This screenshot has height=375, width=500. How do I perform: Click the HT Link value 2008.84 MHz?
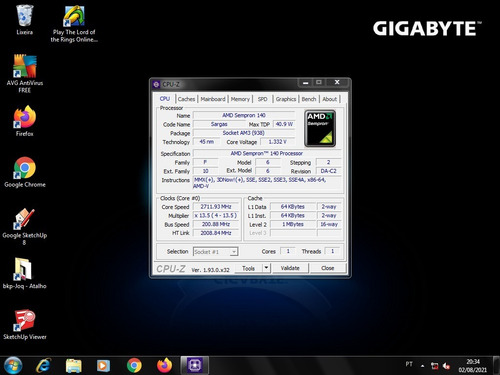click(216, 233)
